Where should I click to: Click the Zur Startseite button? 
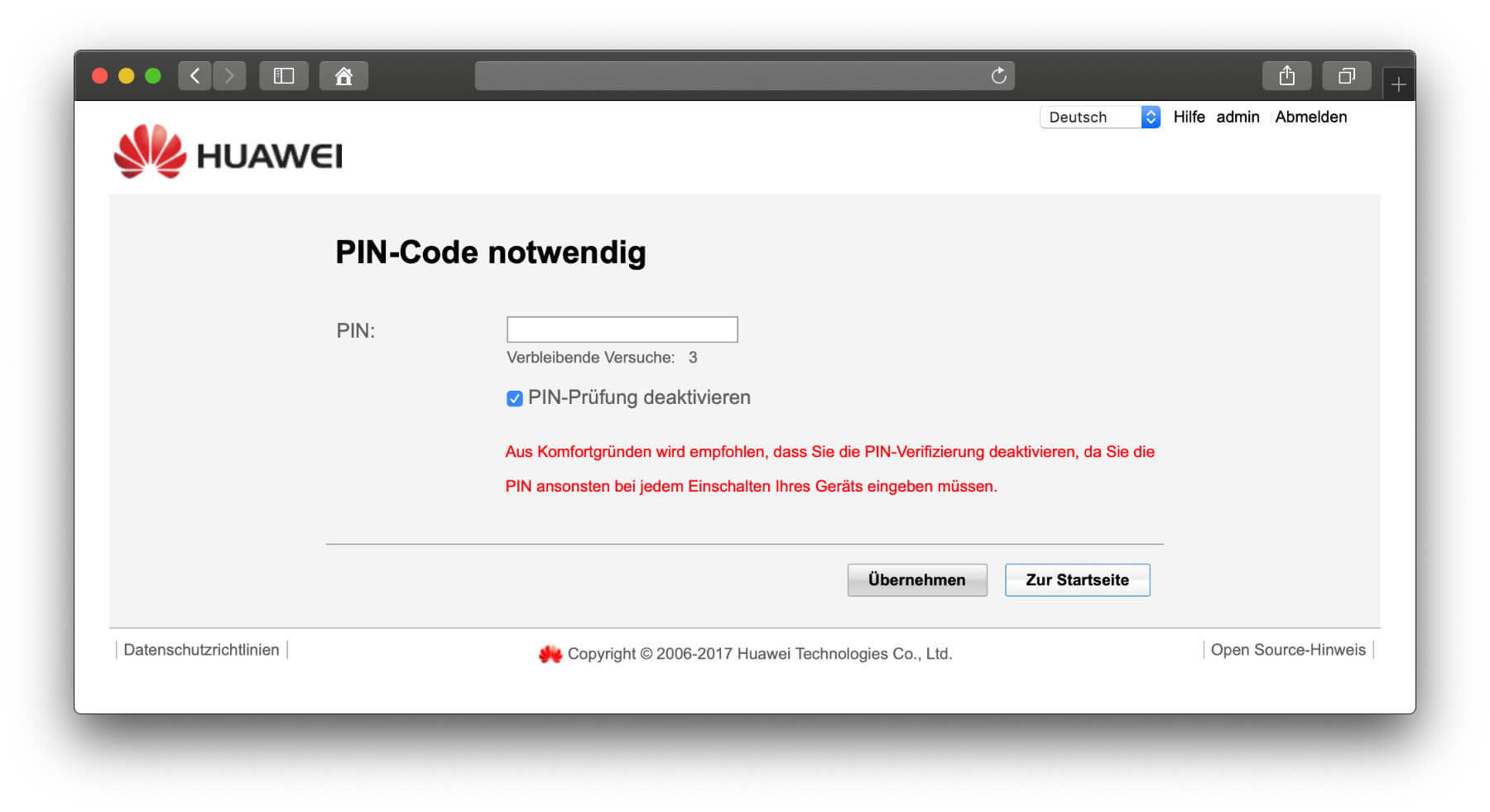coord(1077,580)
